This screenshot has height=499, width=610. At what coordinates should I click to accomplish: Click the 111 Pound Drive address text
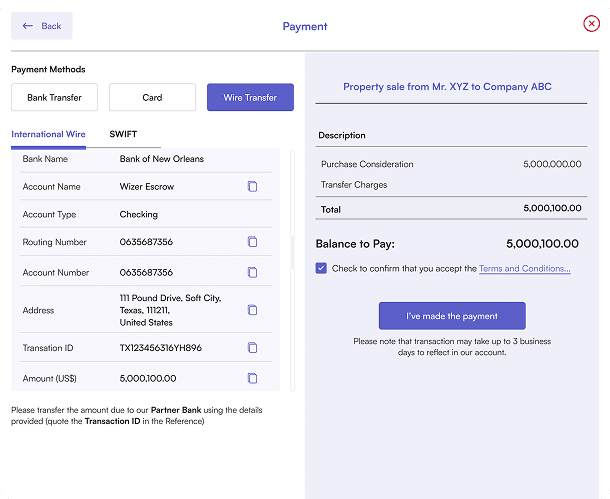pyautogui.click(x=170, y=310)
